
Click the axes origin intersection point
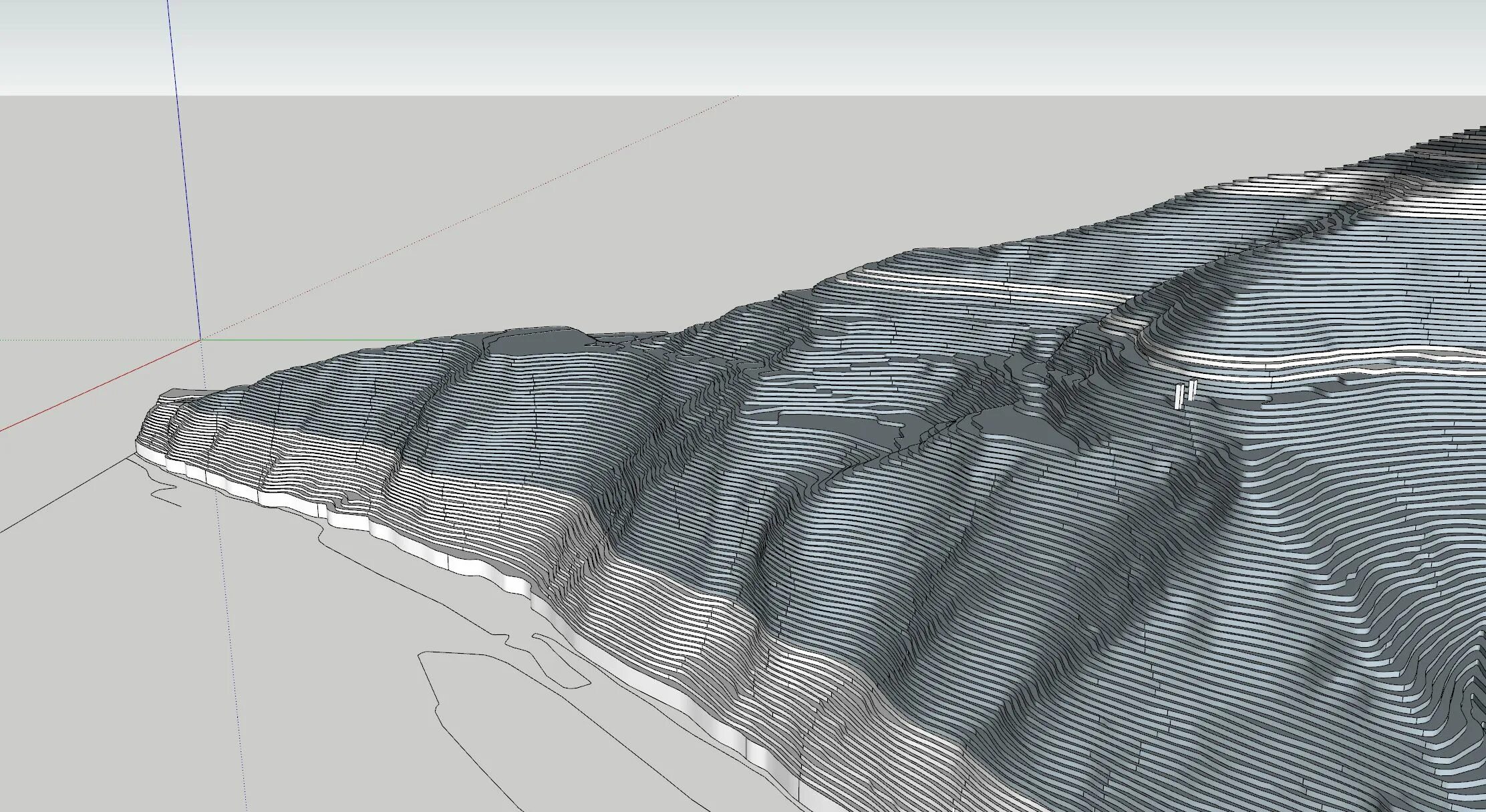[200, 340]
